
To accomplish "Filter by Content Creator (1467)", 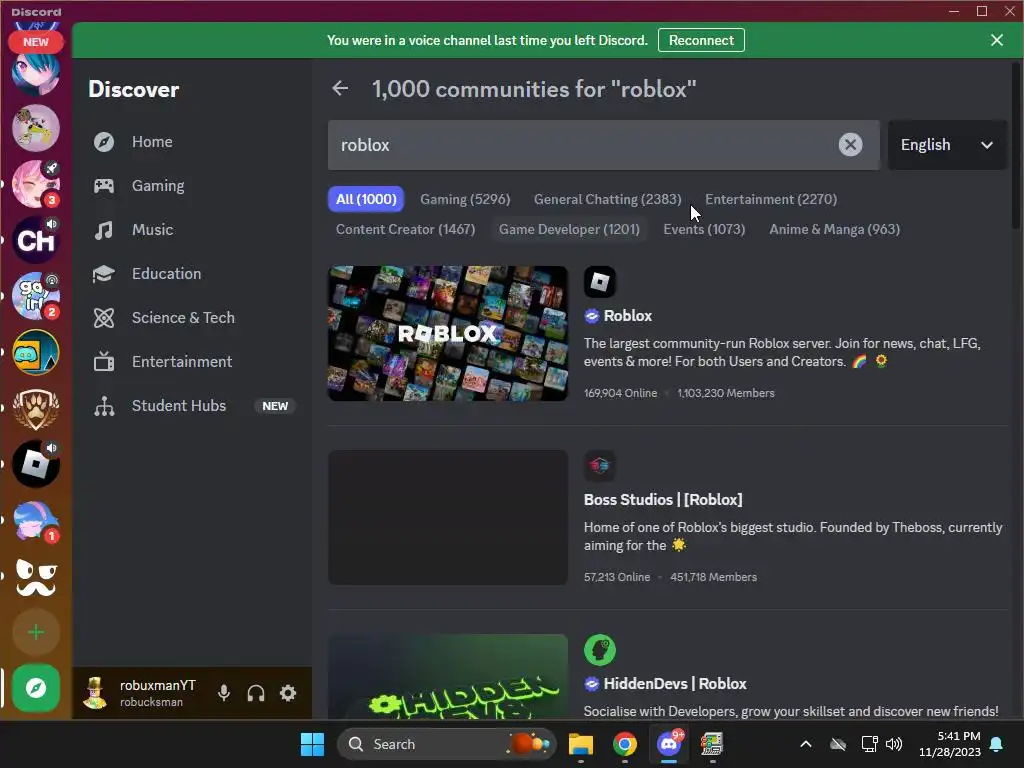I will pyautogui.click(x=405, y=229).
